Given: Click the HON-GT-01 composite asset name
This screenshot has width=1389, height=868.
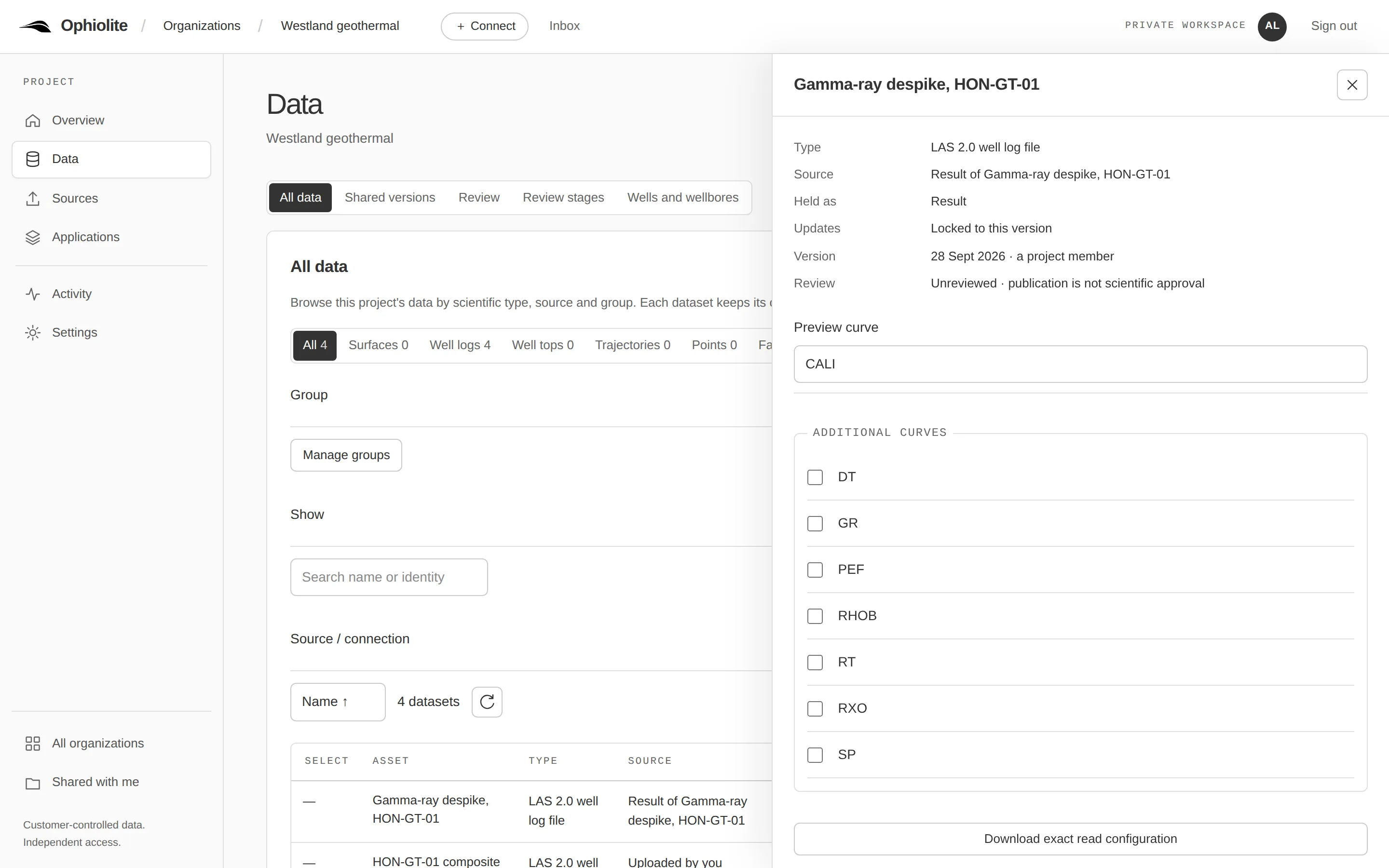Looking at the screenshot, I should 436,862.
